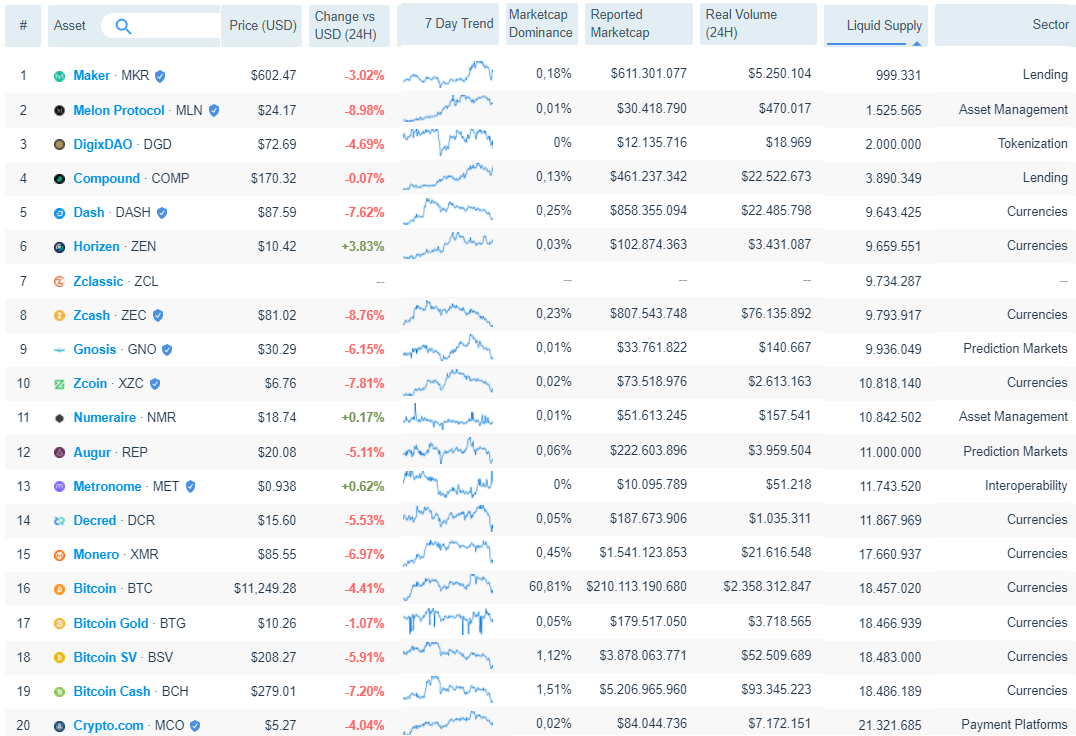The image size is (1076, 736).
Task: Click the verified badge next to DASH
Action: click(162, 213)
